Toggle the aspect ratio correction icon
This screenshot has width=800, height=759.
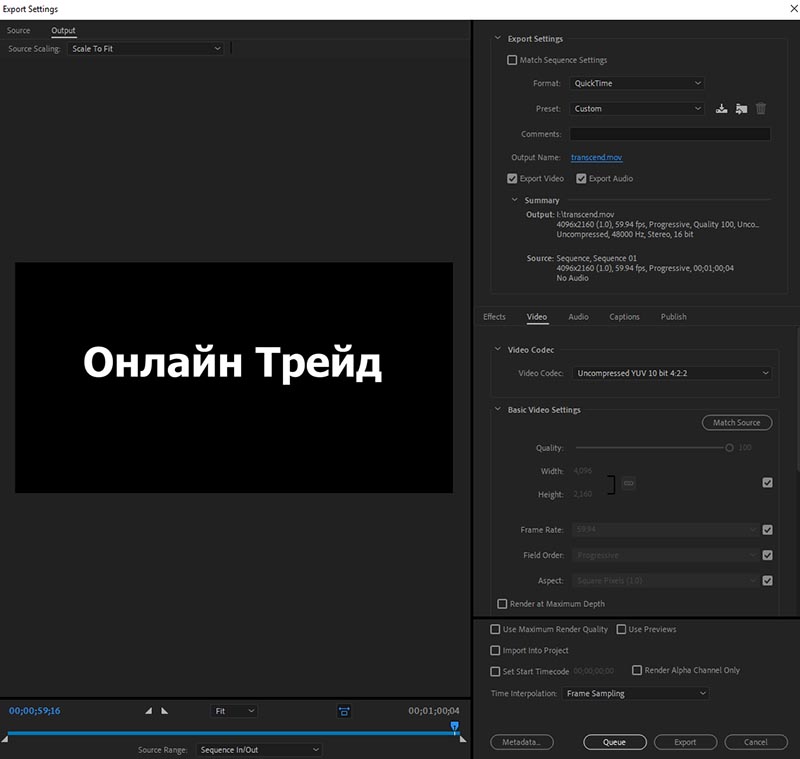tap(344, 711)
